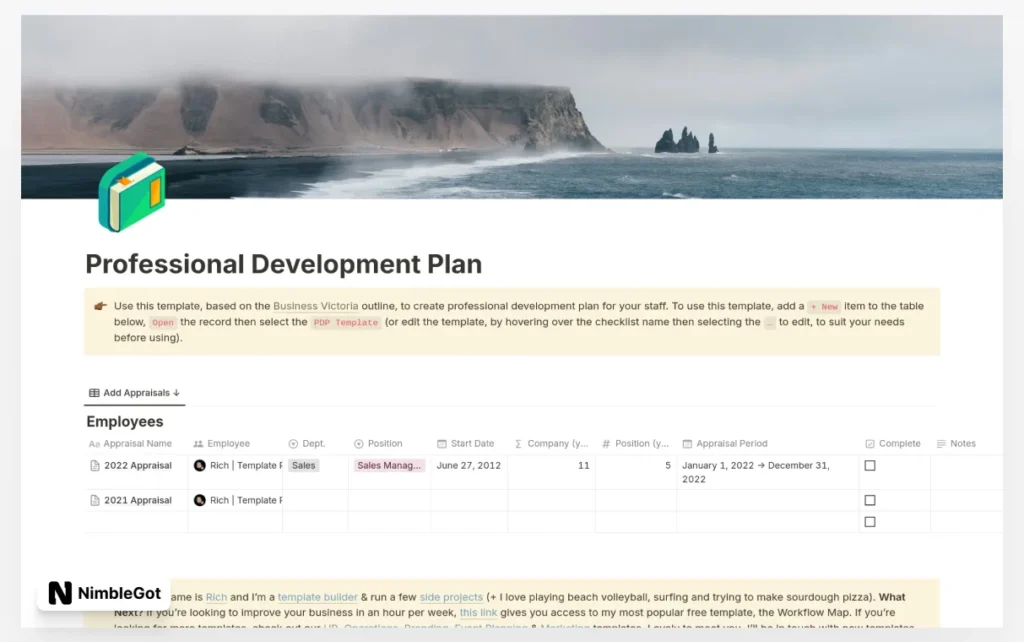This screenshot has height=642, width=1024.
Task: Click the Sales department tag
Action: click(304, 466)
